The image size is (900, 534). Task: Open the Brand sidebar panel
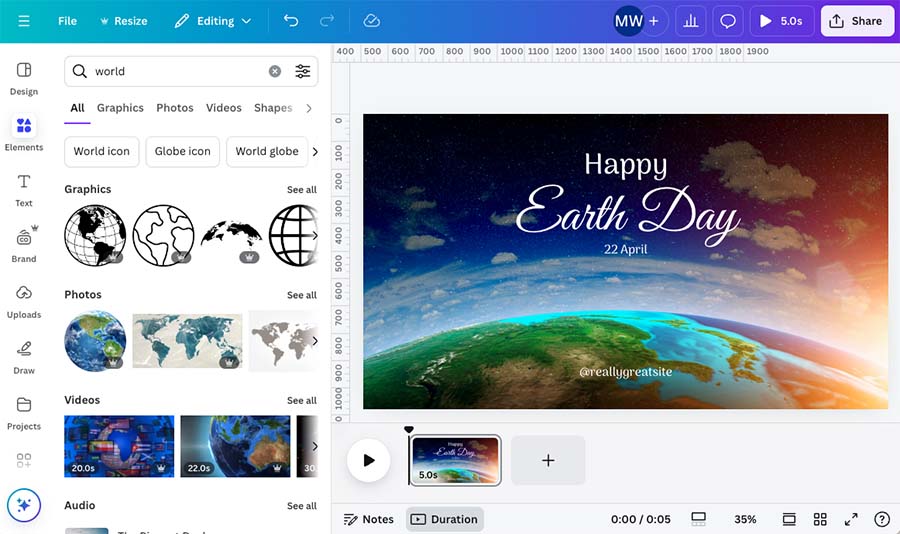click(24, 245)
